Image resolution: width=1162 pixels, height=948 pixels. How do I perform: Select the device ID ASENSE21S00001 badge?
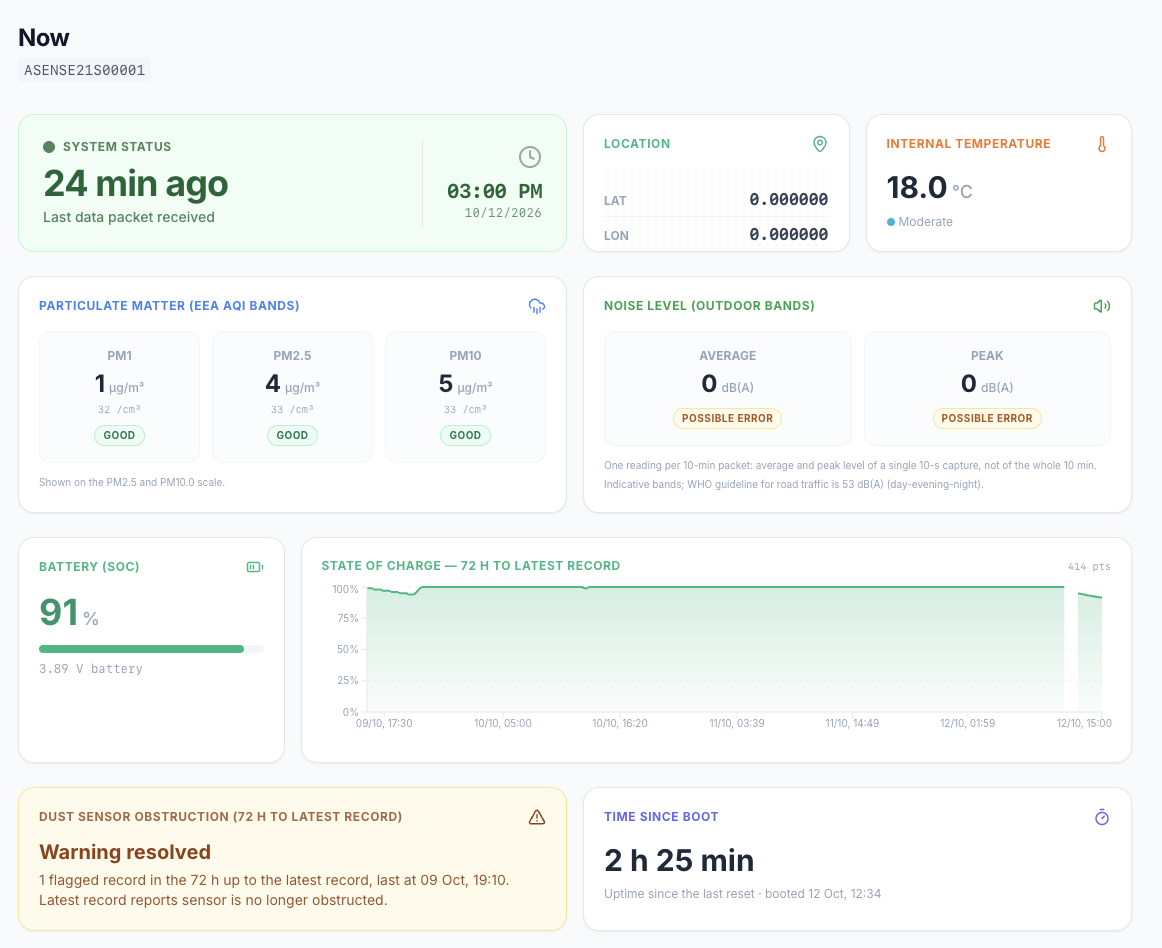pyautogui.click(x=84, y=70)
